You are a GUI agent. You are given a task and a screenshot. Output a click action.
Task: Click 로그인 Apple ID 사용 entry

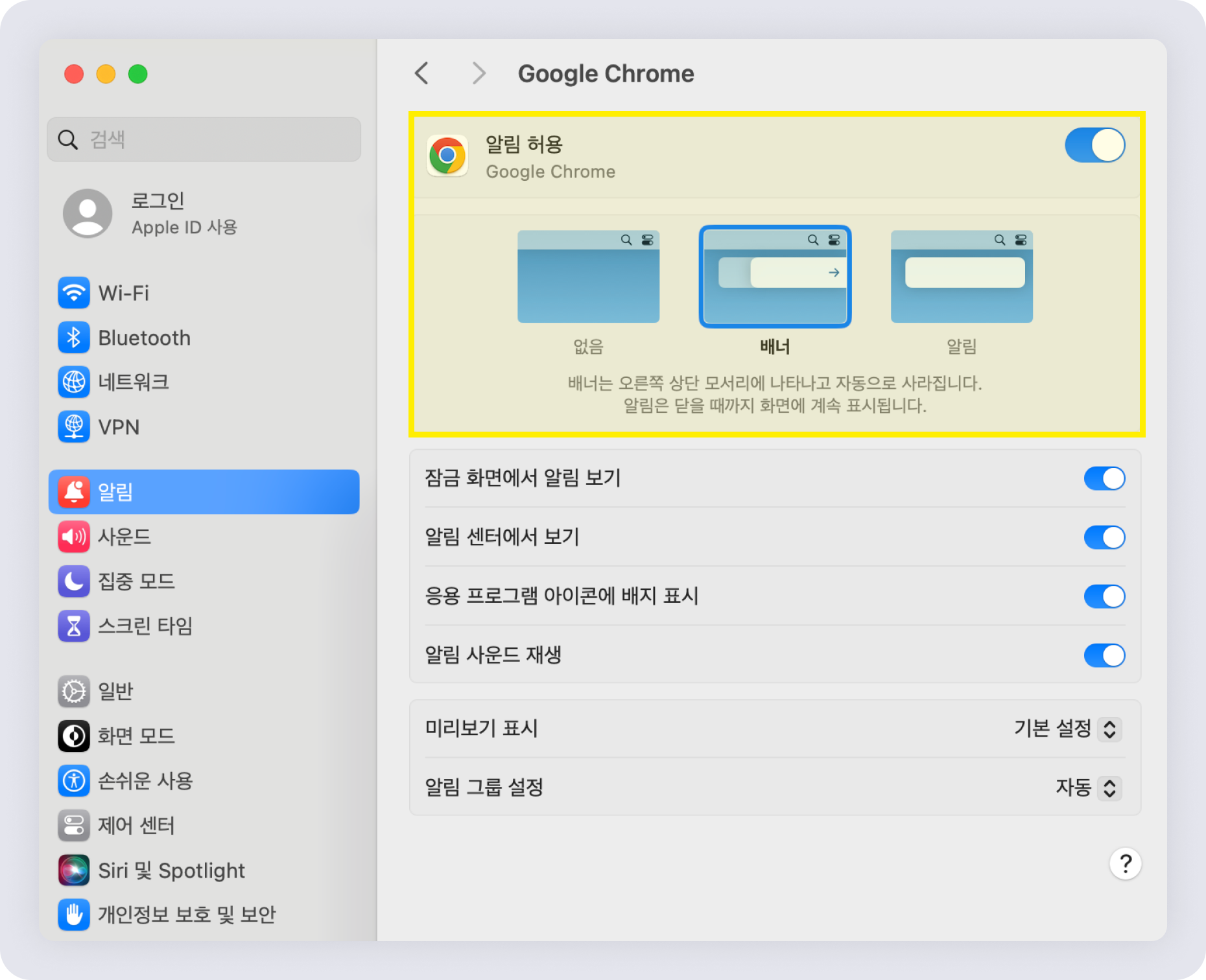204,214
